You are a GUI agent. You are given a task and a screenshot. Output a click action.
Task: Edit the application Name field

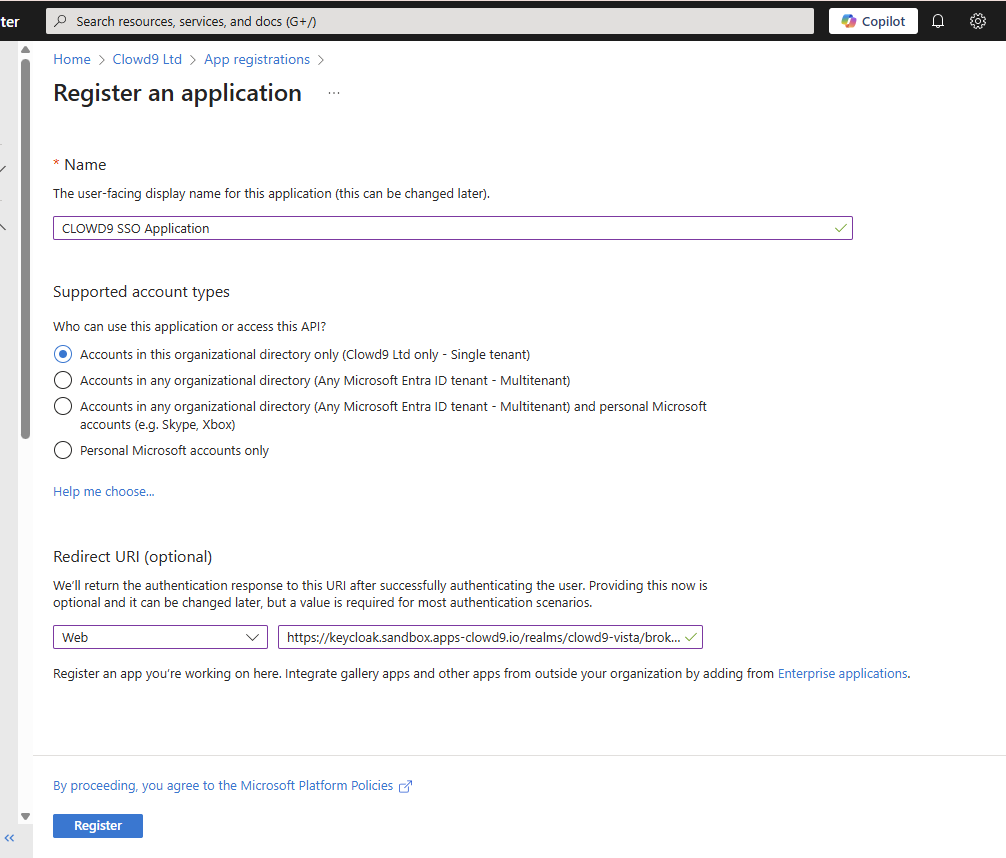(x=452, y=228)
